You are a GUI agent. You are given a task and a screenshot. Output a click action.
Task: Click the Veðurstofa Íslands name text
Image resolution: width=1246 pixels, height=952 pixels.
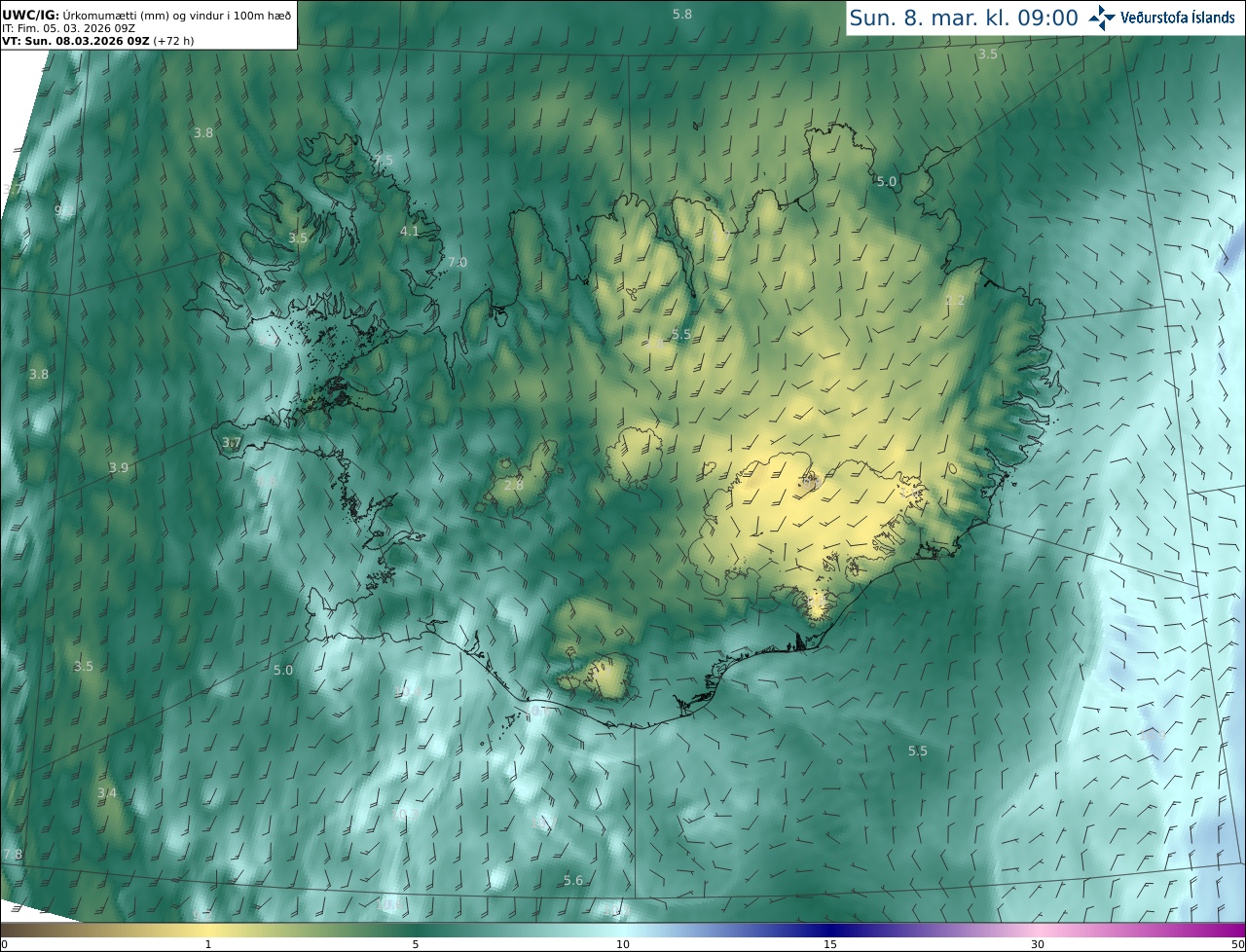click(1178, 18)
